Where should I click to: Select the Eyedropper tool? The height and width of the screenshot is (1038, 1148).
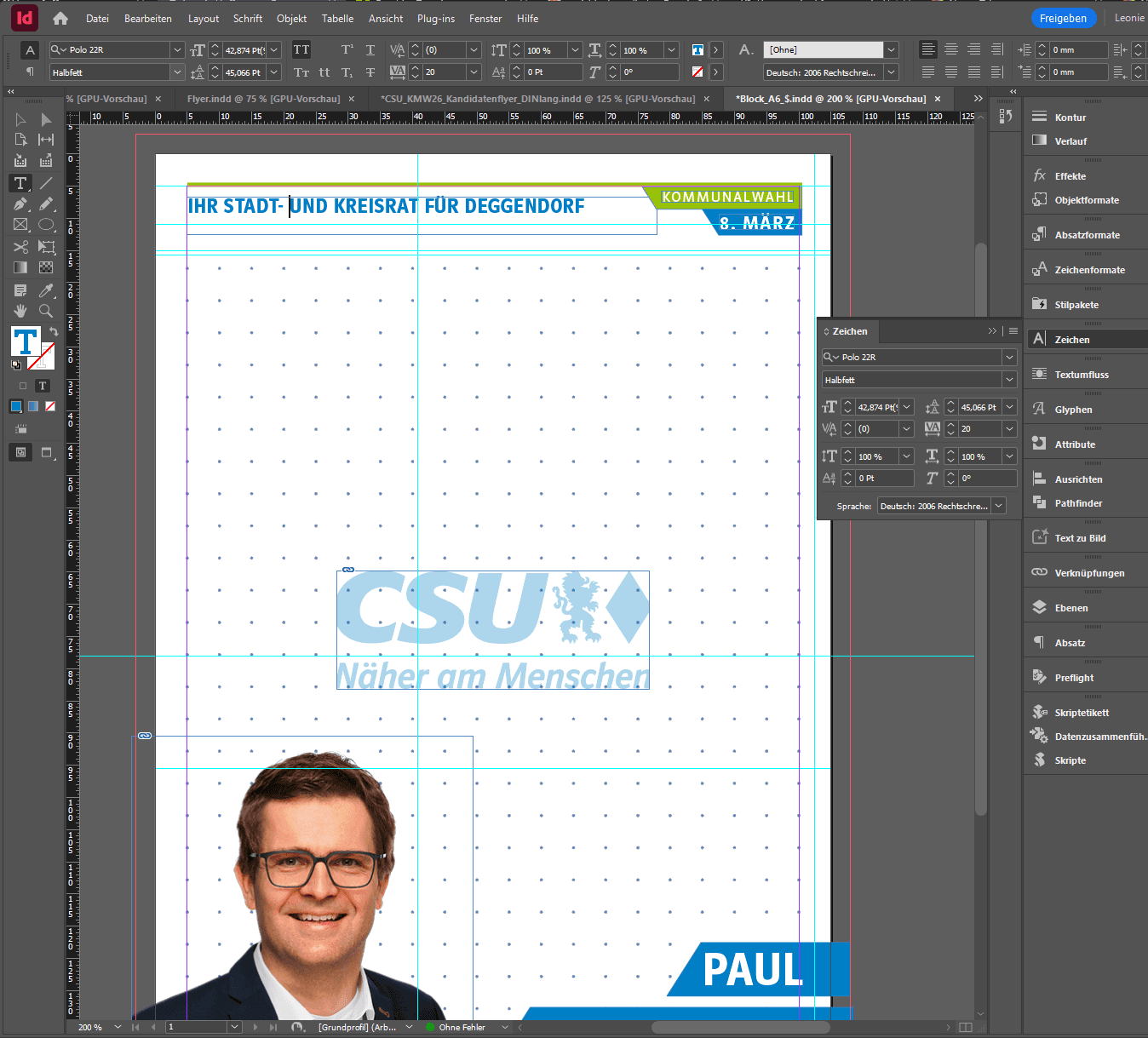46,290
